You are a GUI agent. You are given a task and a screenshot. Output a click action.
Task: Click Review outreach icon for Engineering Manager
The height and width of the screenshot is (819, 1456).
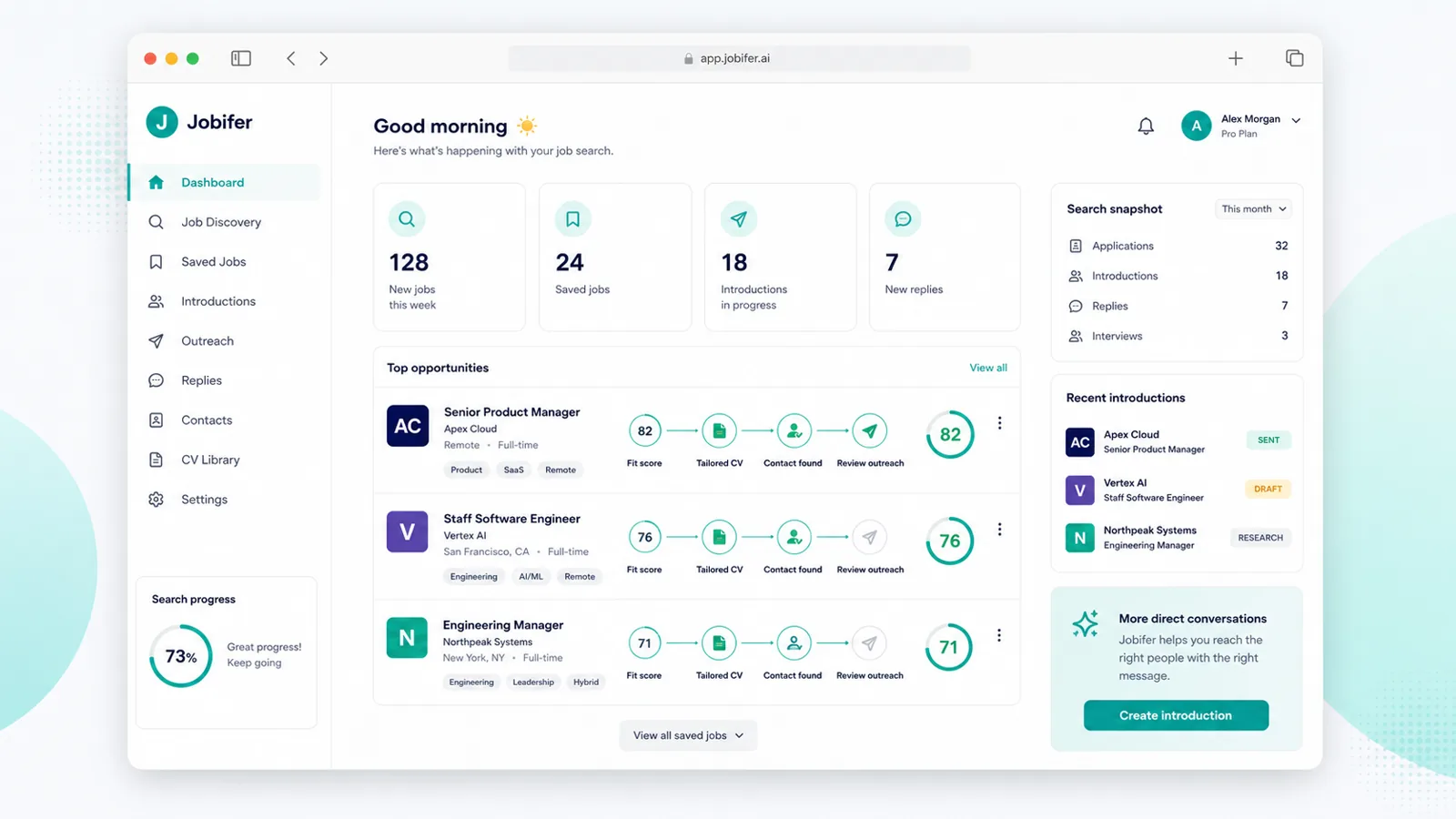870,643
